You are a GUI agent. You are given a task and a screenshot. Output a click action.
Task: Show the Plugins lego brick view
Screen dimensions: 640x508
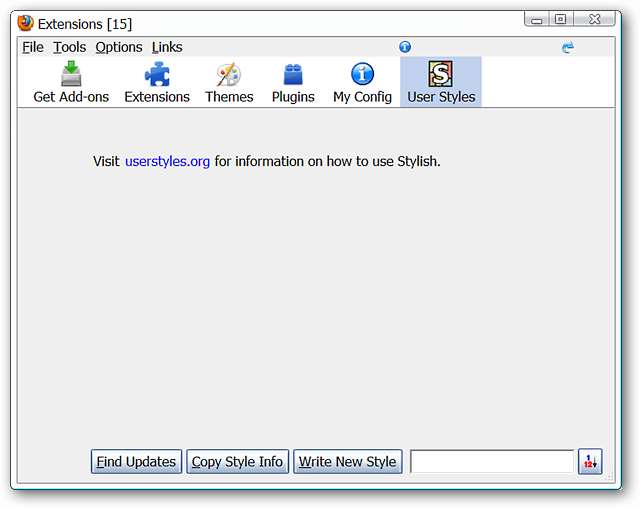[x=293, y=82]
